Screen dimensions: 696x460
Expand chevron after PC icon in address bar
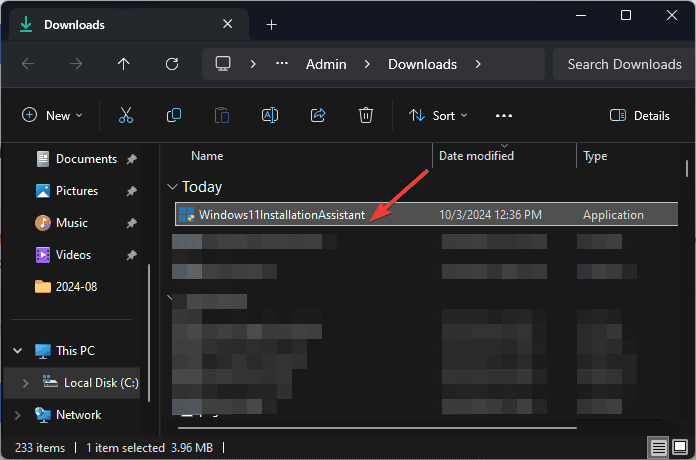coord(253,64)
